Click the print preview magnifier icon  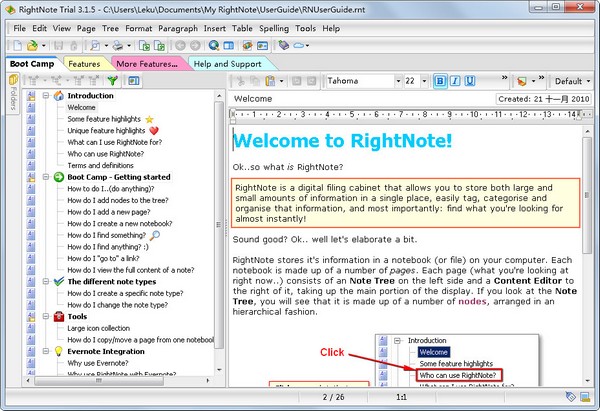pyautogui.click(x=95, y=46)
